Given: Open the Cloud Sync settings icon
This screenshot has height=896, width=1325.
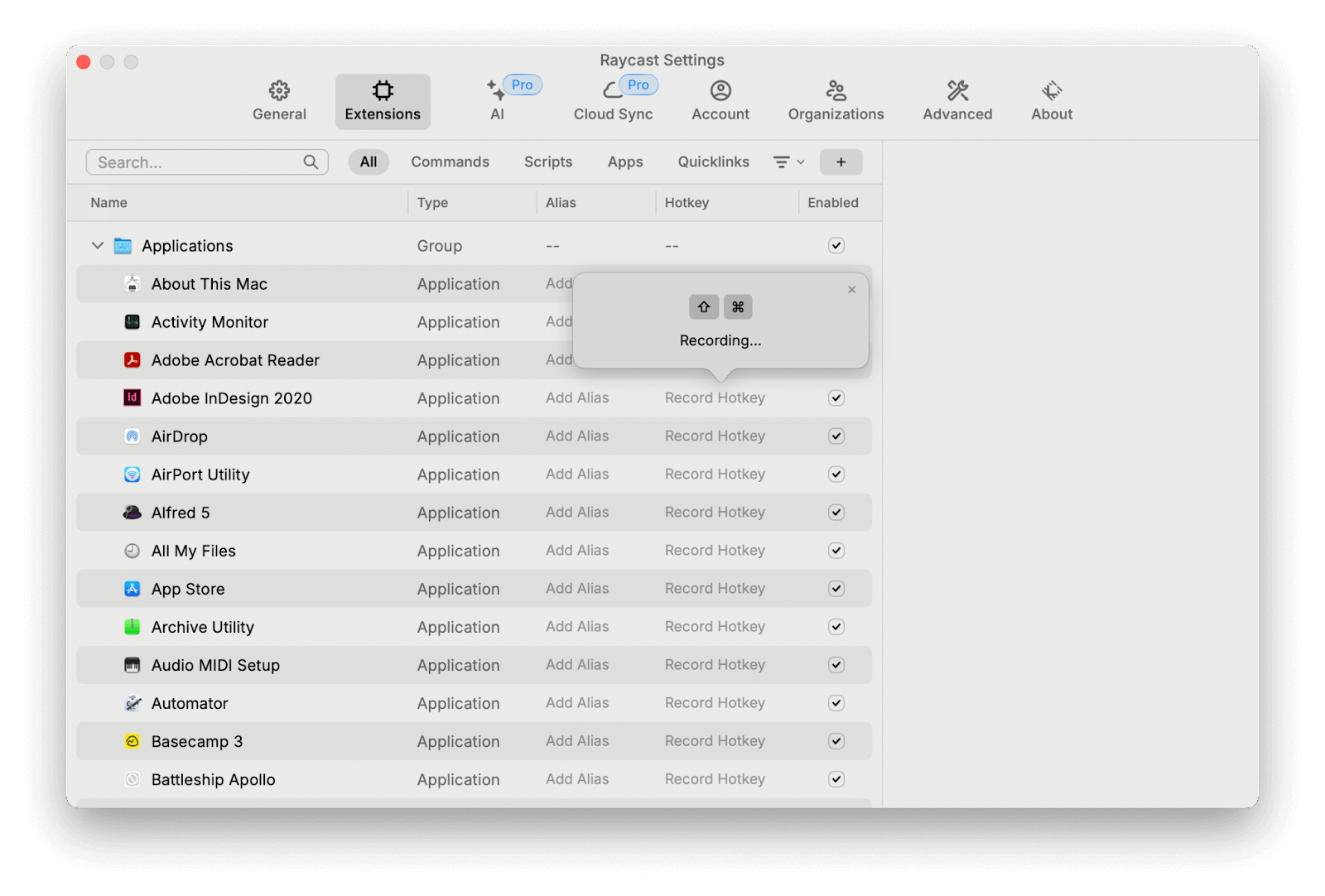Looking at the screenshot, I should [x=612, y=90].
